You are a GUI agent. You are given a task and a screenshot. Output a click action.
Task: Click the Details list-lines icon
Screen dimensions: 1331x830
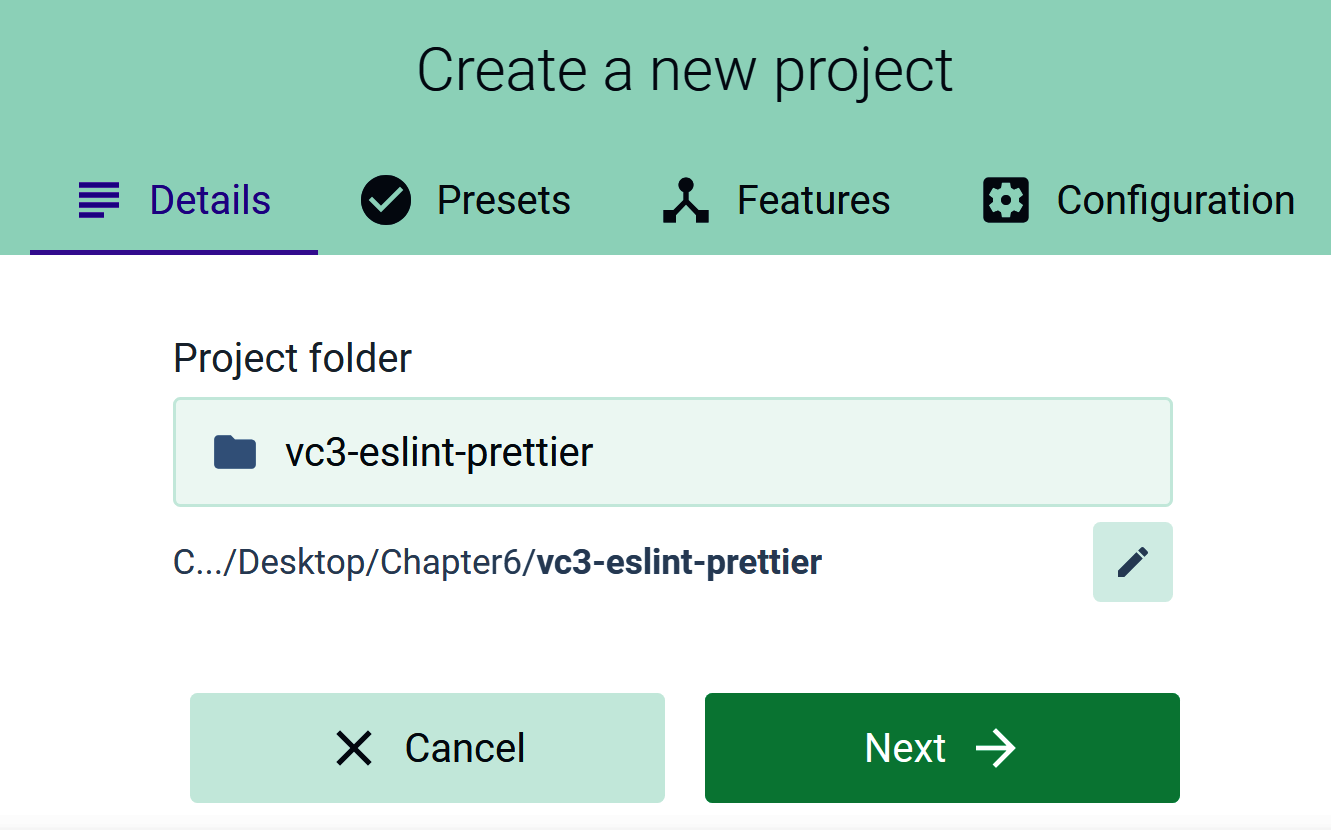pyautogui.click(x=98, y=201)
